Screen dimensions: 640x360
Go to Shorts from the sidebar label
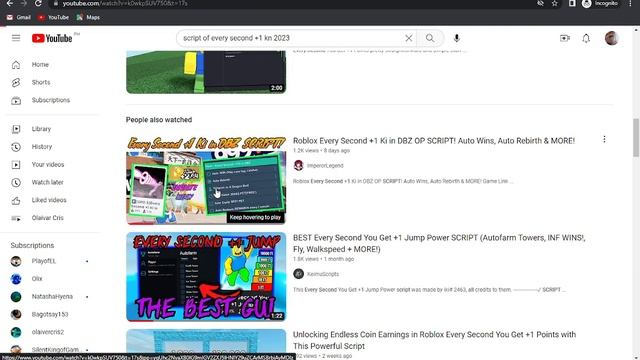[41, 82]
